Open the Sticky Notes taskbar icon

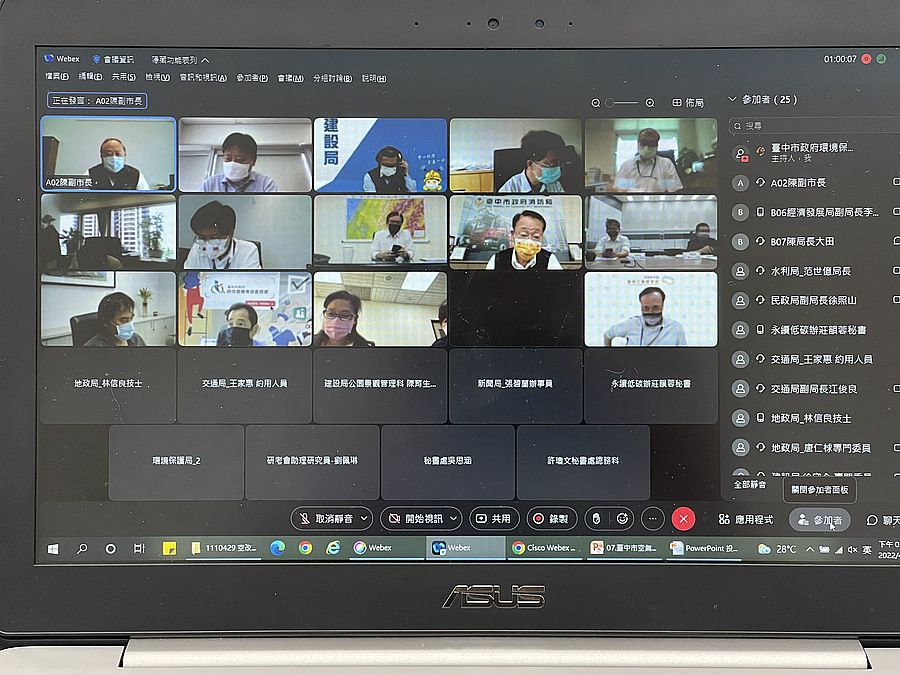click(x=169, y=549)
